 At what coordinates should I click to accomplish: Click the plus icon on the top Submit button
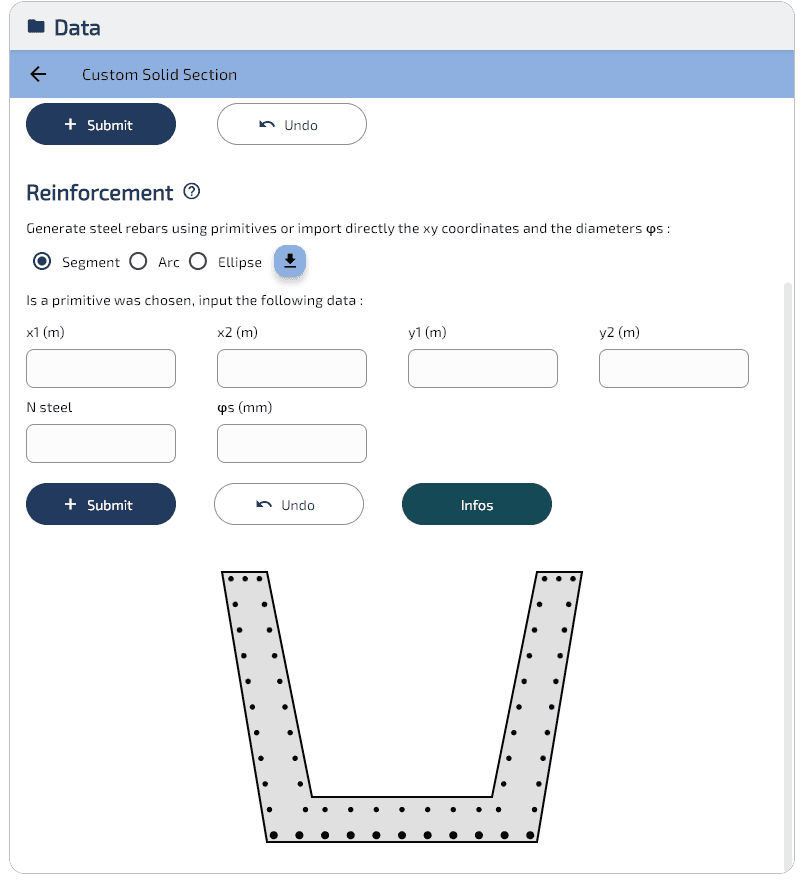point(70,125)
